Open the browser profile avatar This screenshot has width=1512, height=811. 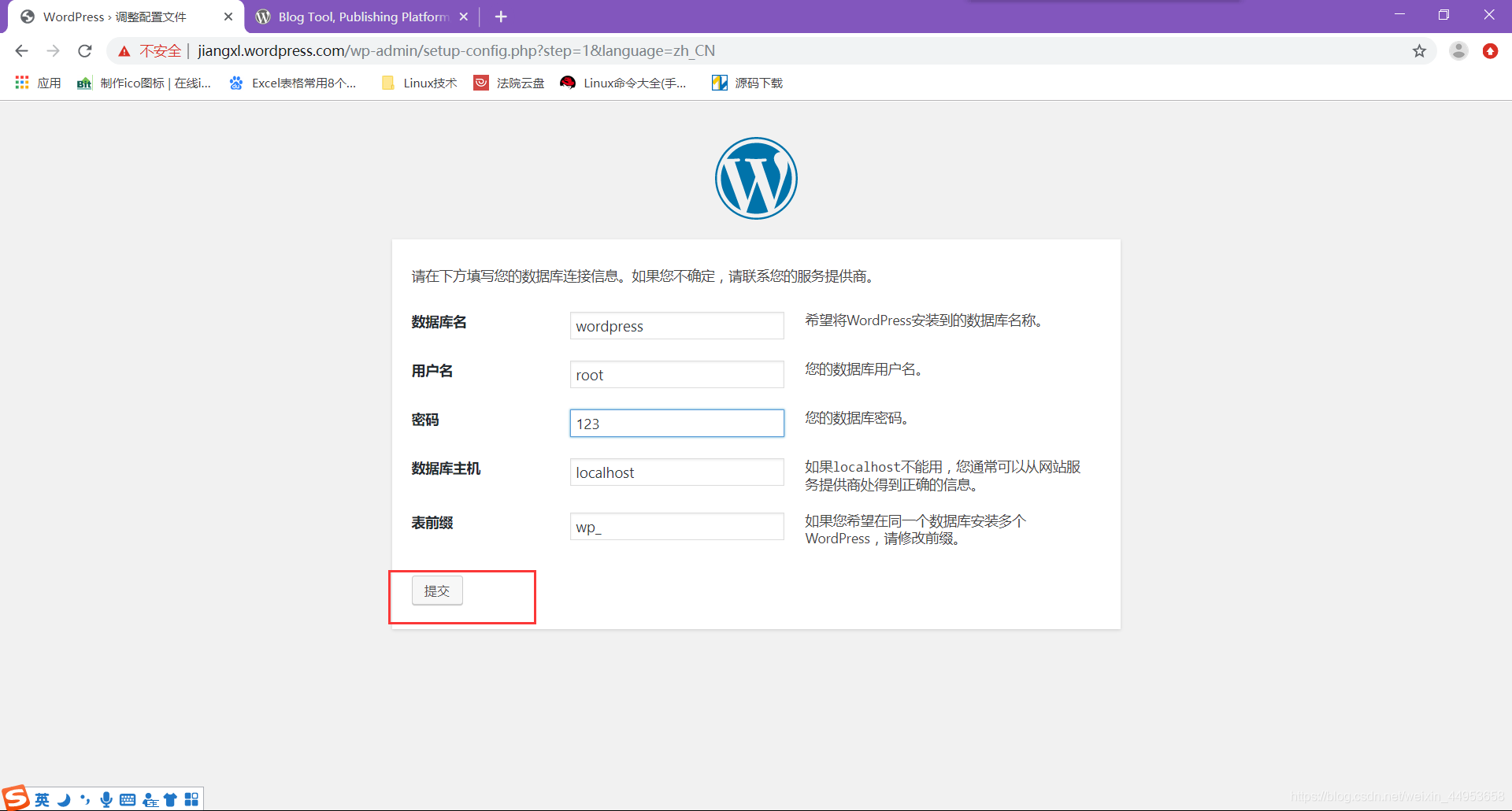tap(1458, 51)
